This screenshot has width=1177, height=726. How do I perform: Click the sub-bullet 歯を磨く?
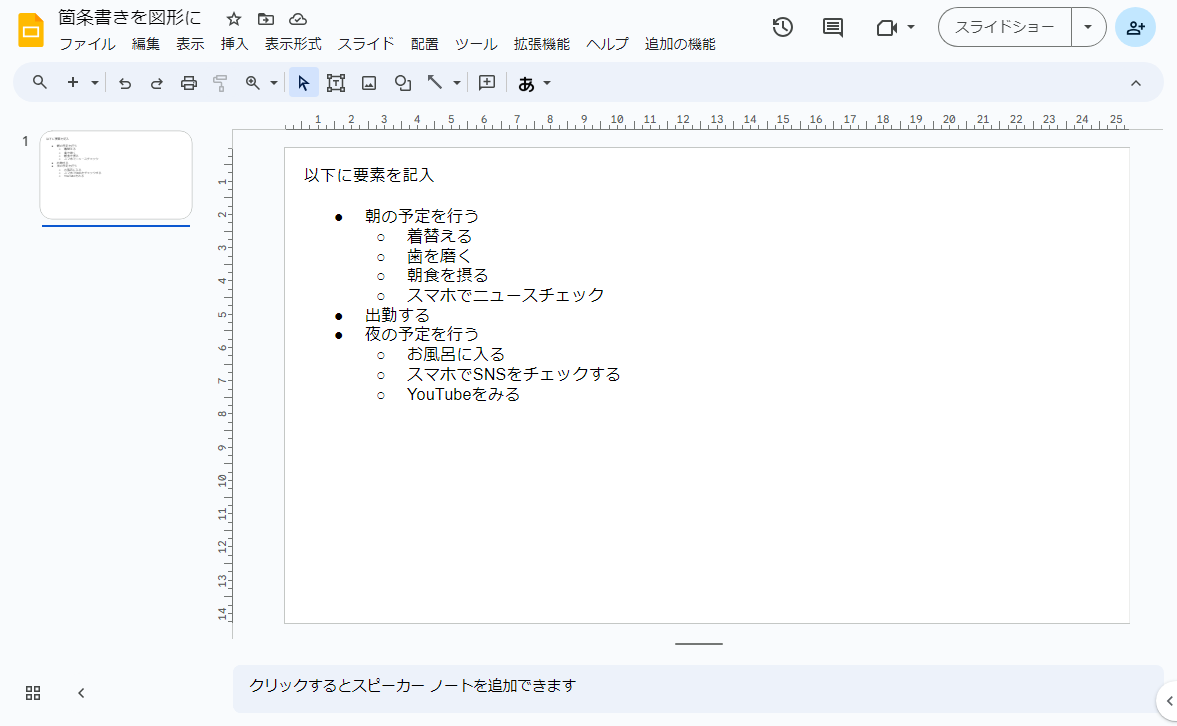coord(439,256)
